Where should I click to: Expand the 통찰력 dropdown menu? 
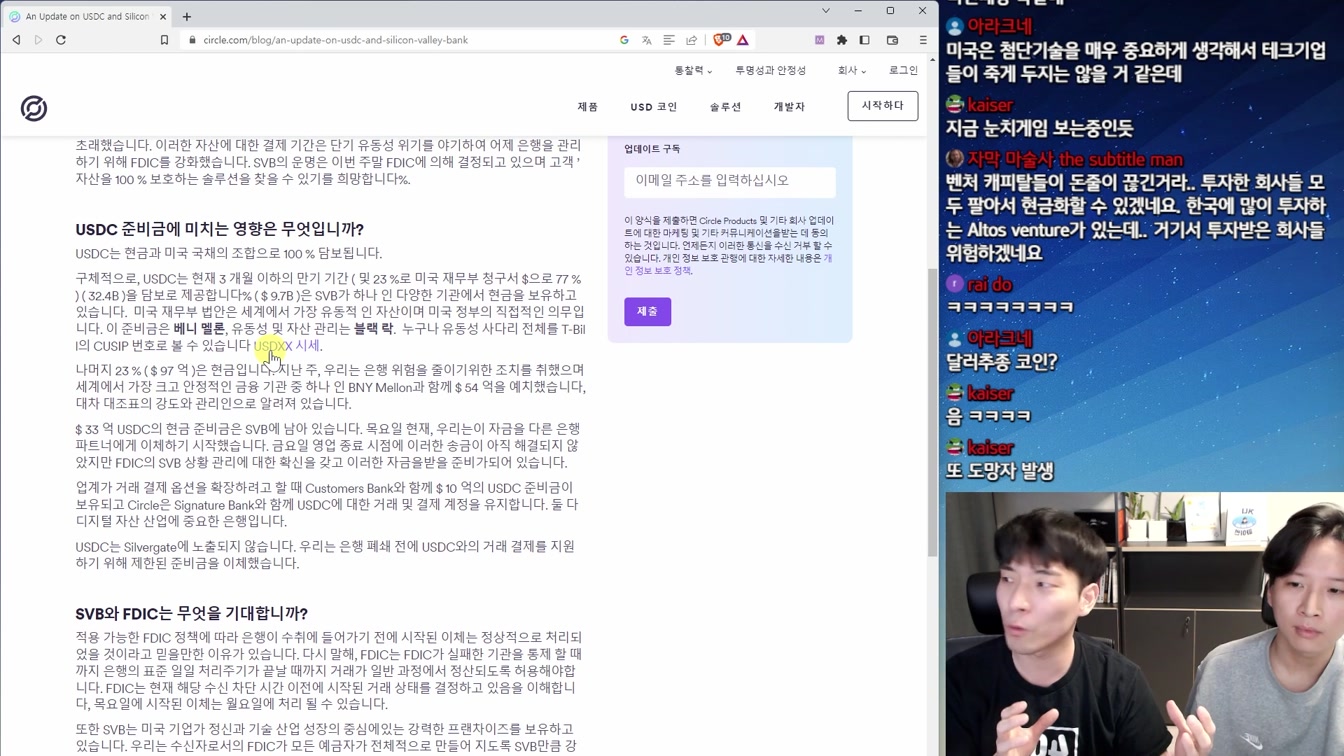click(x=693, y=70)
